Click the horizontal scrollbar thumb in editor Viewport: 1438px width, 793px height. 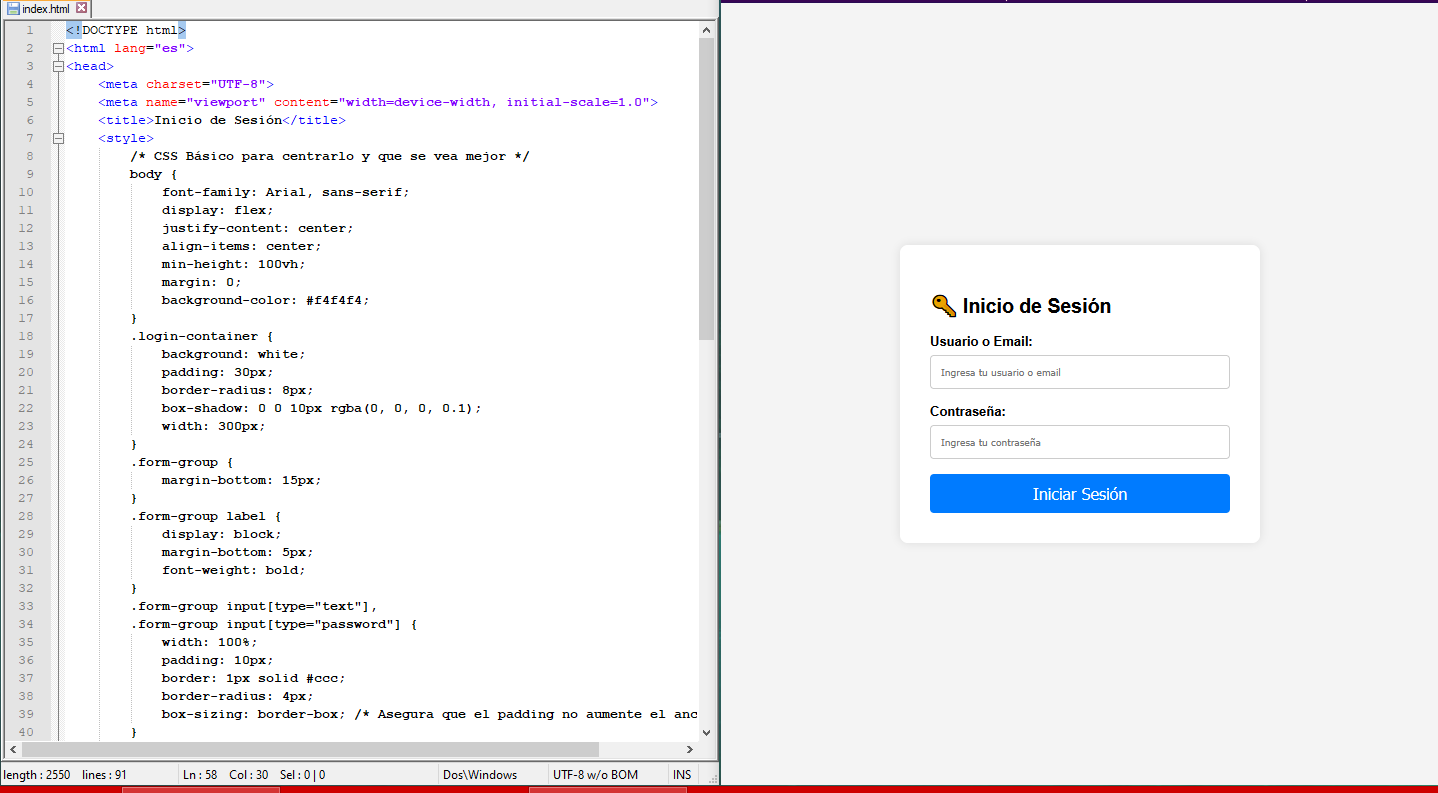(310, 749)
